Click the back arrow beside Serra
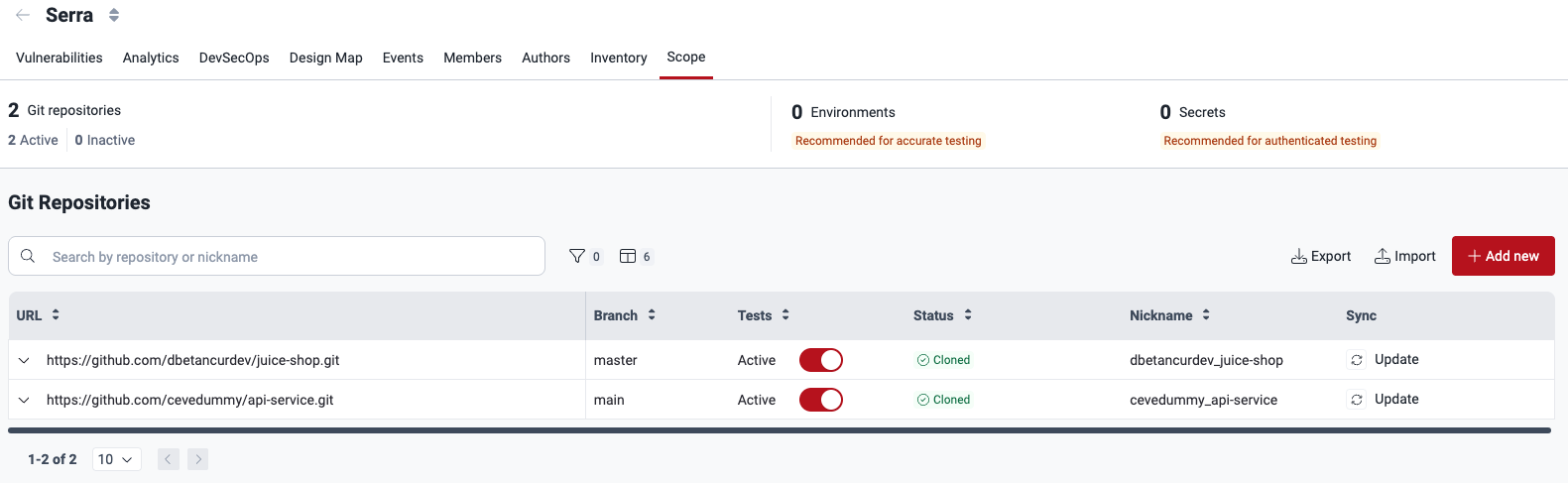The image size is (1568, 483). click(x=23, y=15)
